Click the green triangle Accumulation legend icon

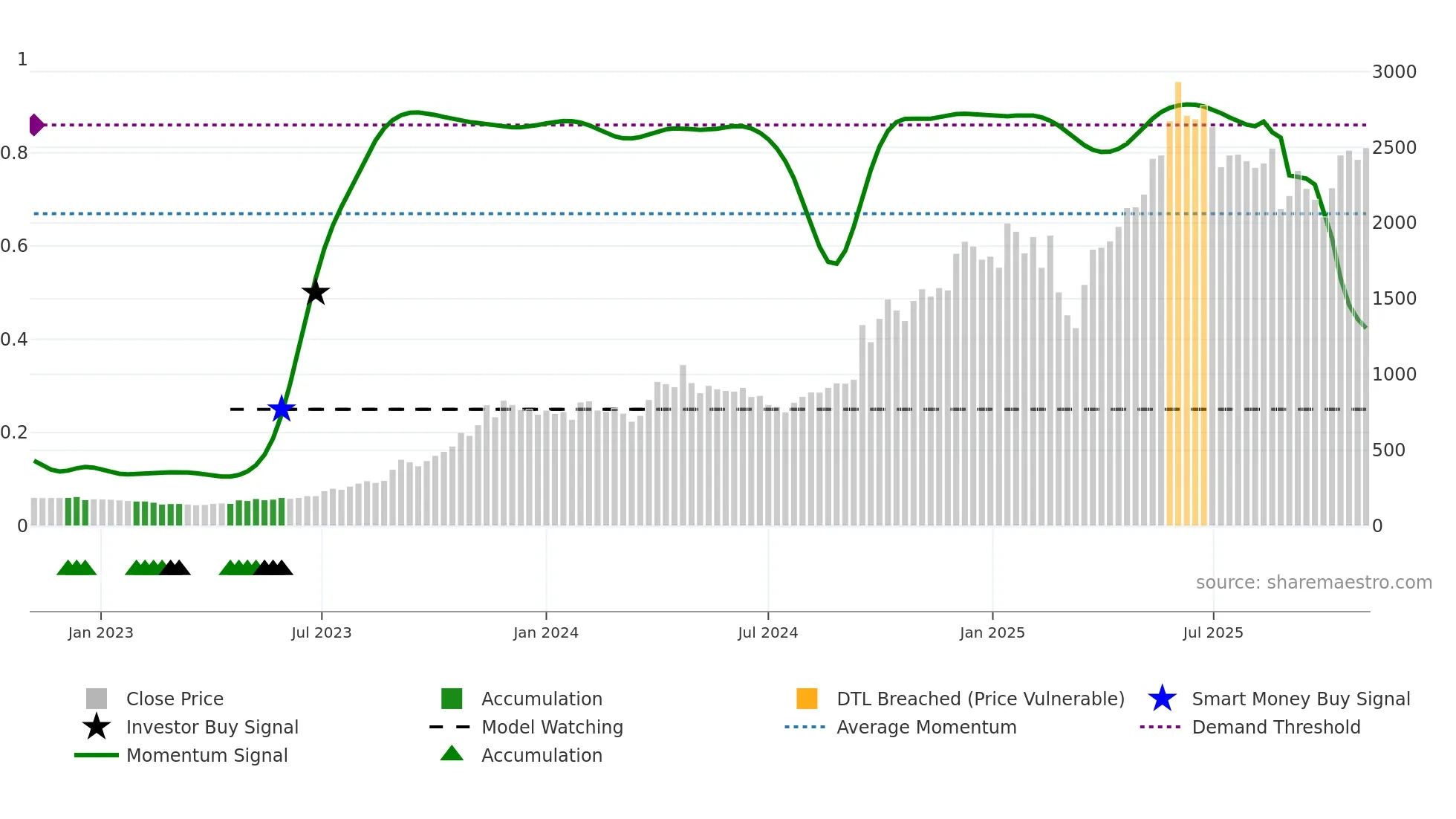452,754
